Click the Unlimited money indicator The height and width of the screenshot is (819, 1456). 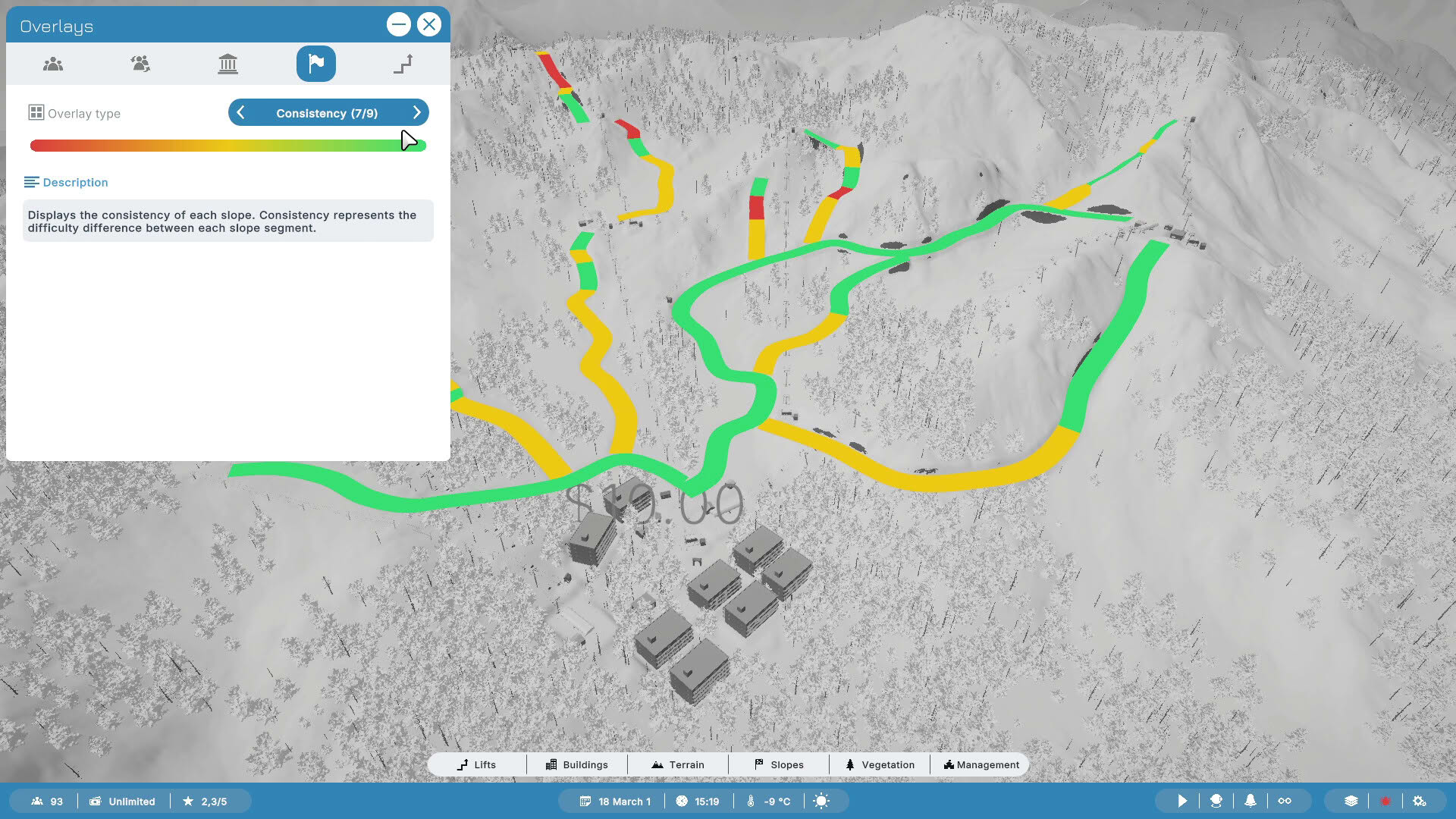coord(122,802)
